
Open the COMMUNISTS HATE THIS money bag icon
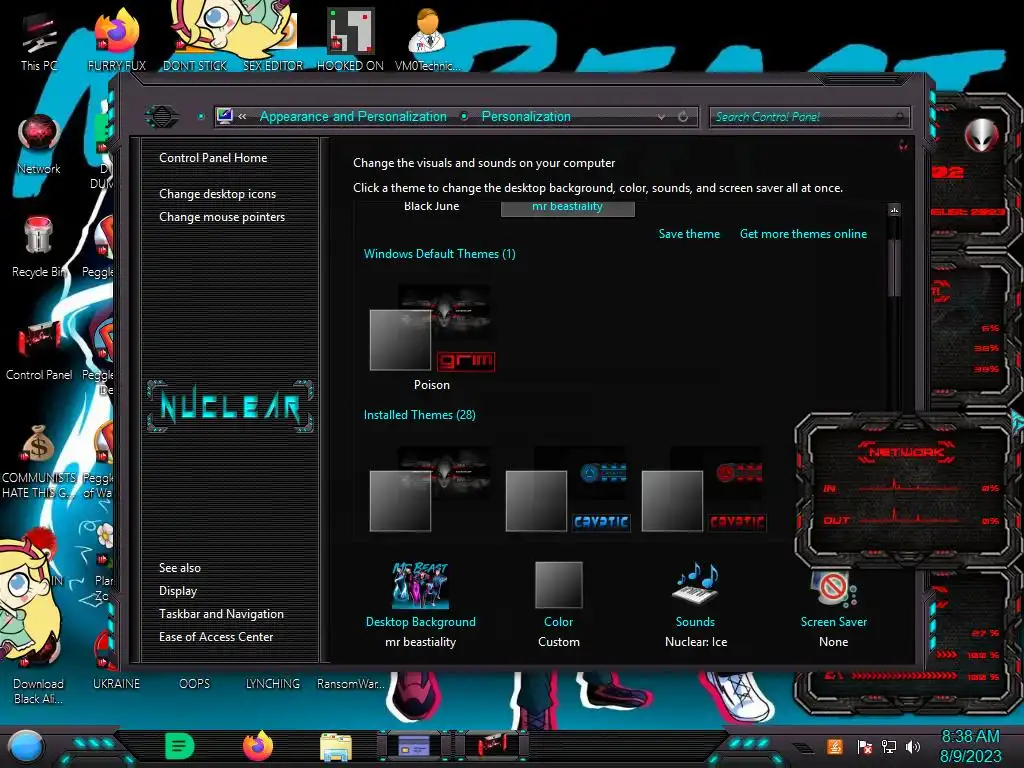(x=39, y=460)
